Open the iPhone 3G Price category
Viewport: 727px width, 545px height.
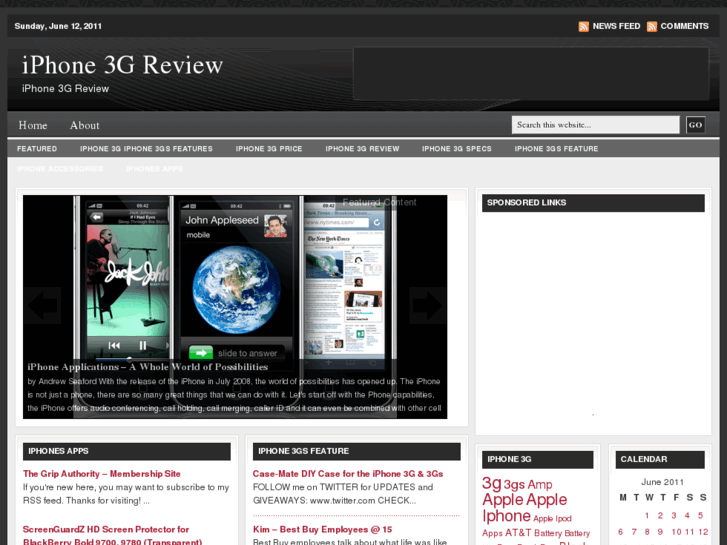coord(269,149)
